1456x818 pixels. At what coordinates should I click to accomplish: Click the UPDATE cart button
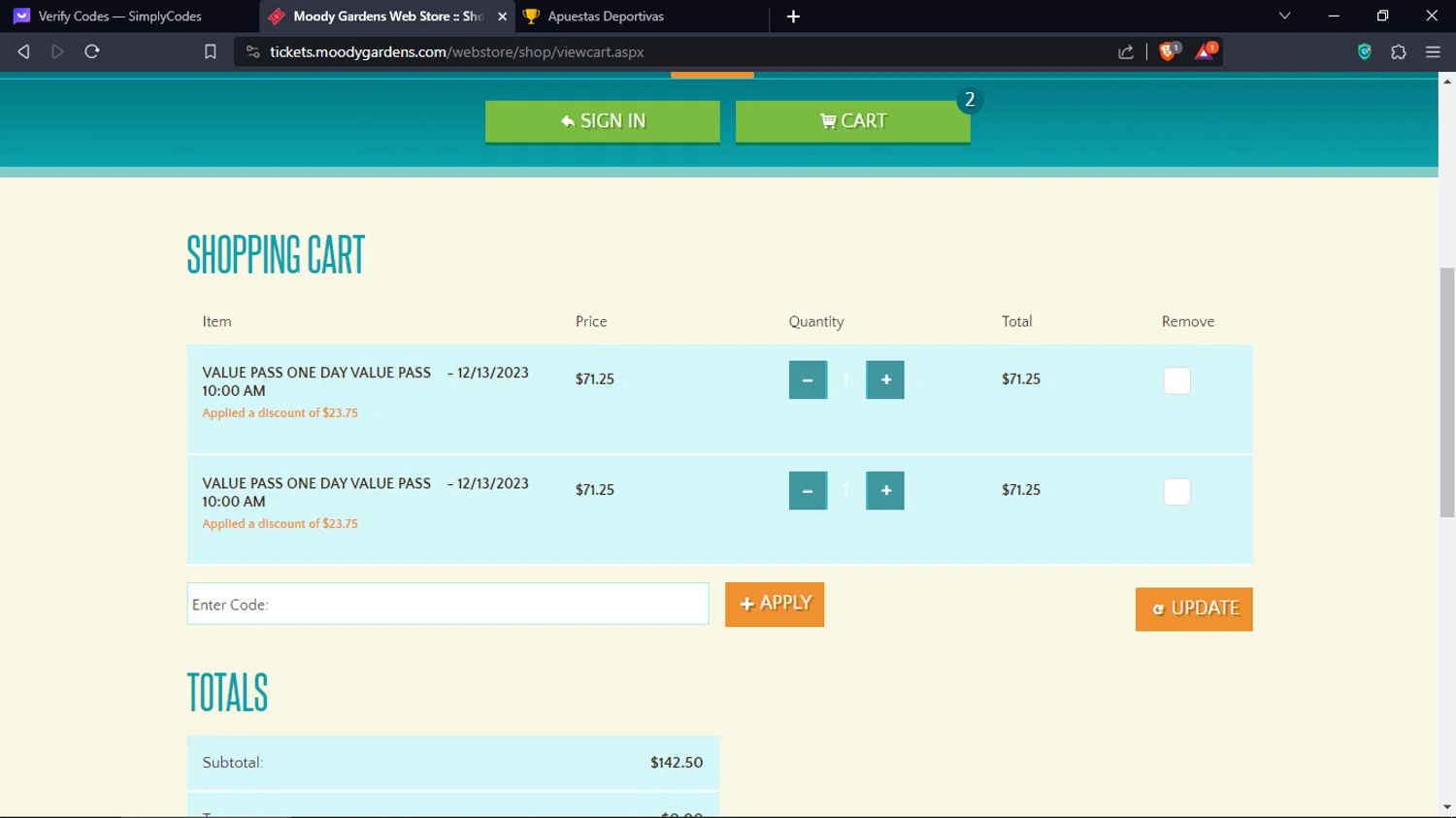click(x=1194, y=608)
